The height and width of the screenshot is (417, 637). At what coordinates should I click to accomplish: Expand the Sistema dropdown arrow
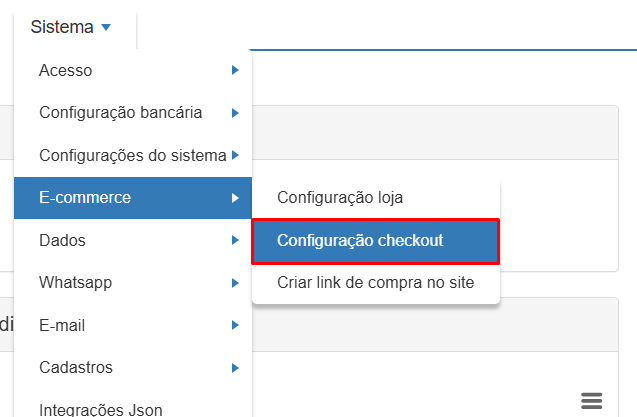click(107, 27)
